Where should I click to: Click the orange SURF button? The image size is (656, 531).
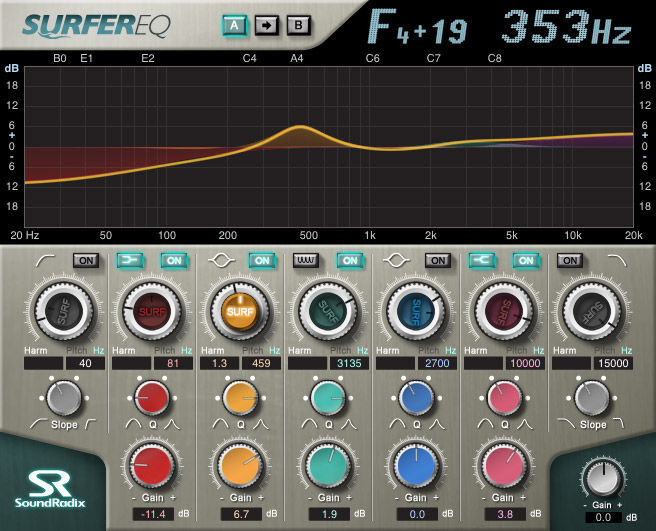click(240, 312)
